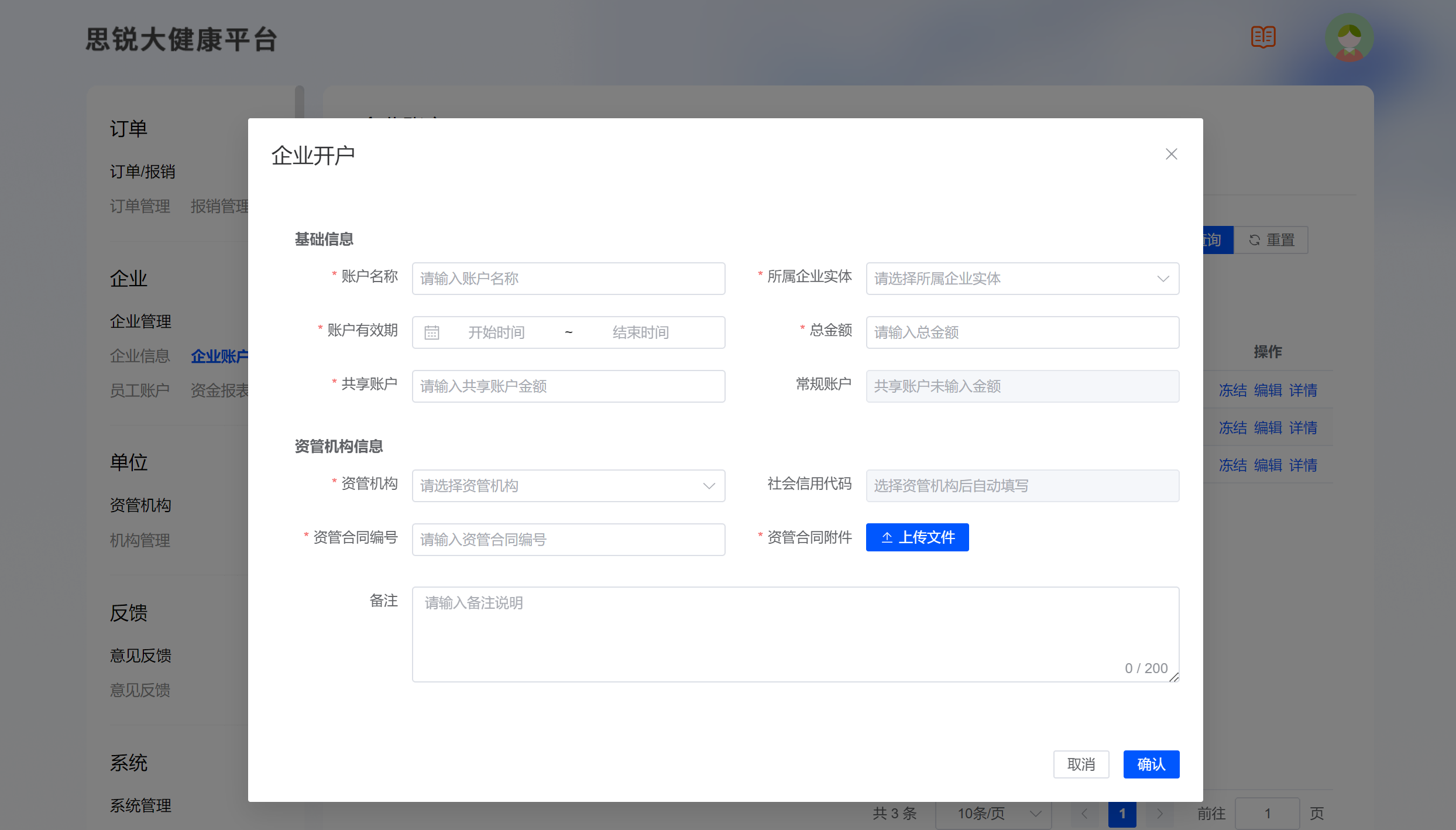Click the 共 3 条 total count
The image size is (1456, 830).
point(894,814)
